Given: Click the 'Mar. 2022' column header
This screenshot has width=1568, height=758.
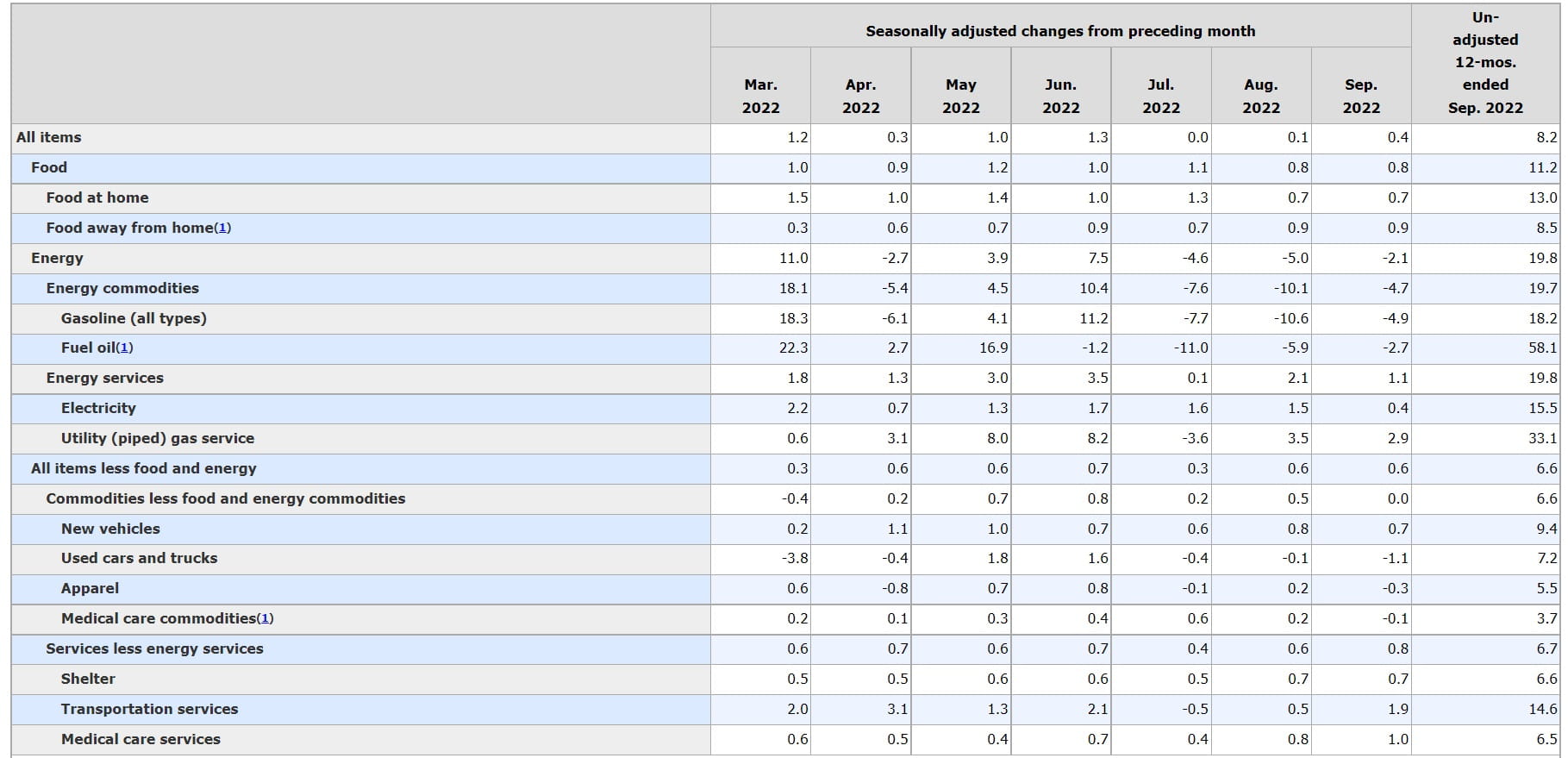Looking at the screenshot, I should pyautogui.click(x=760, y=96).
